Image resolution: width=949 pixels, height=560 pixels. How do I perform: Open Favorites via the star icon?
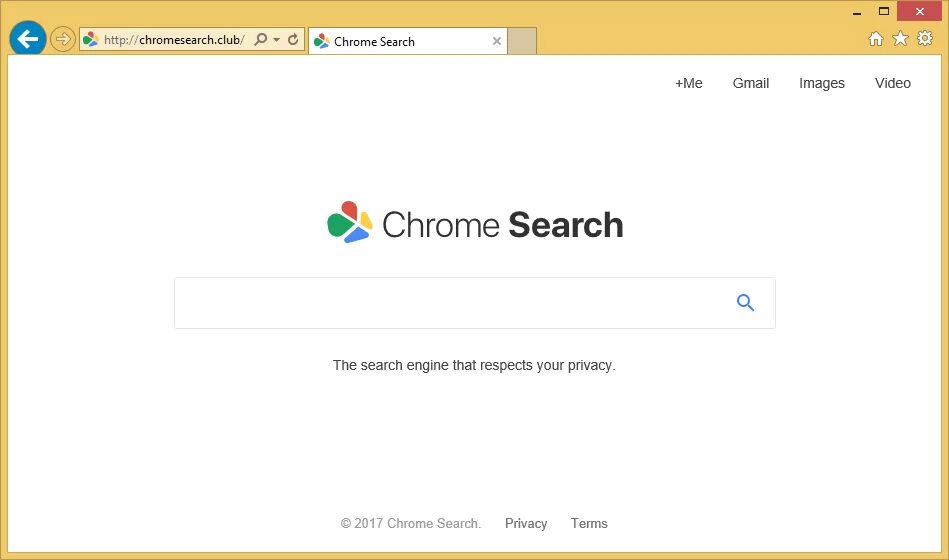(901, 39)
